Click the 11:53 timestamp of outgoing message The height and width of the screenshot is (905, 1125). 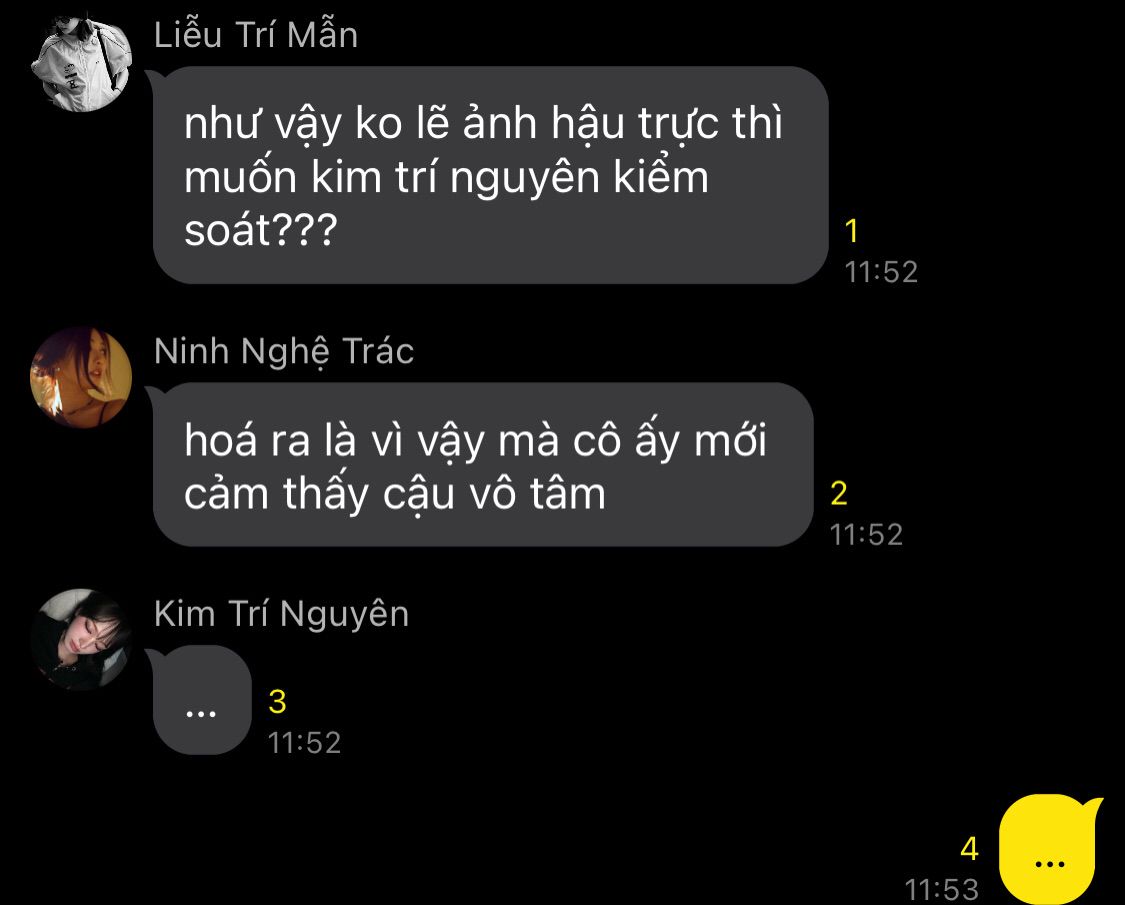(x=941, y=890)
